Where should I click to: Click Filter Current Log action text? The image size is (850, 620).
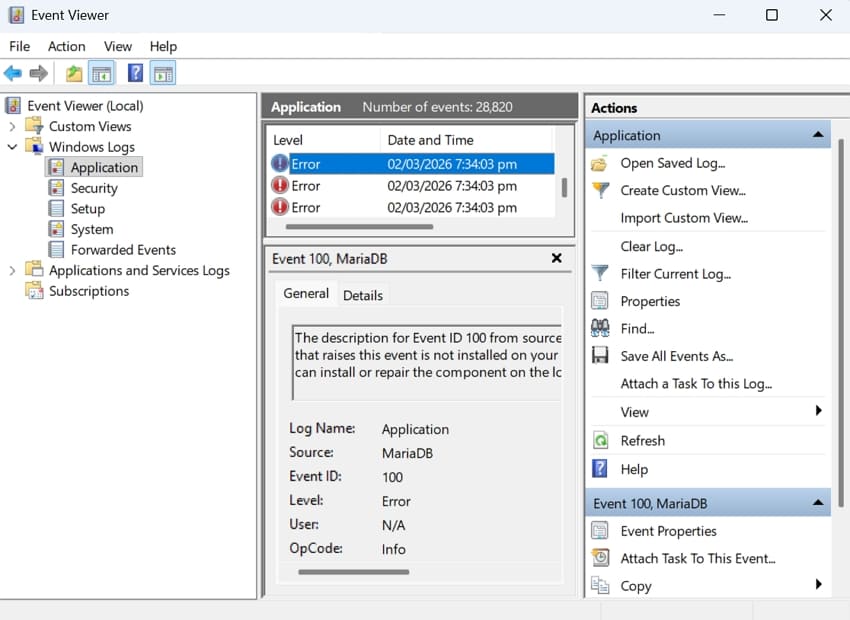click(x=675, y=274)
